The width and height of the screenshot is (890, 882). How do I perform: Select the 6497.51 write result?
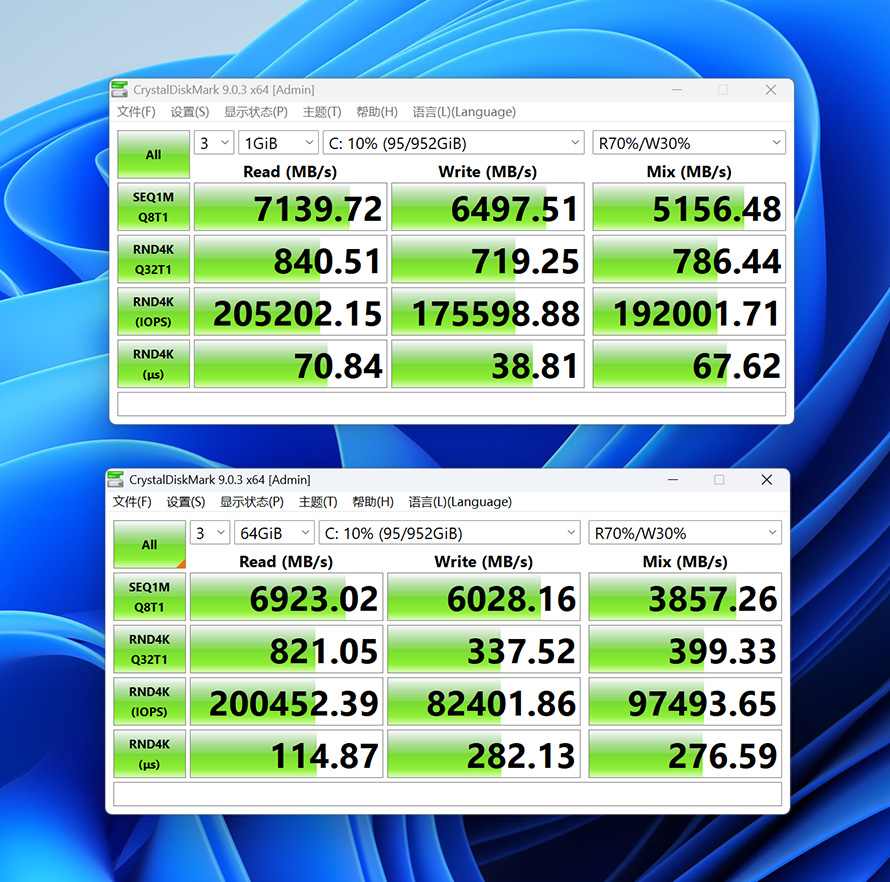[488, 207]
